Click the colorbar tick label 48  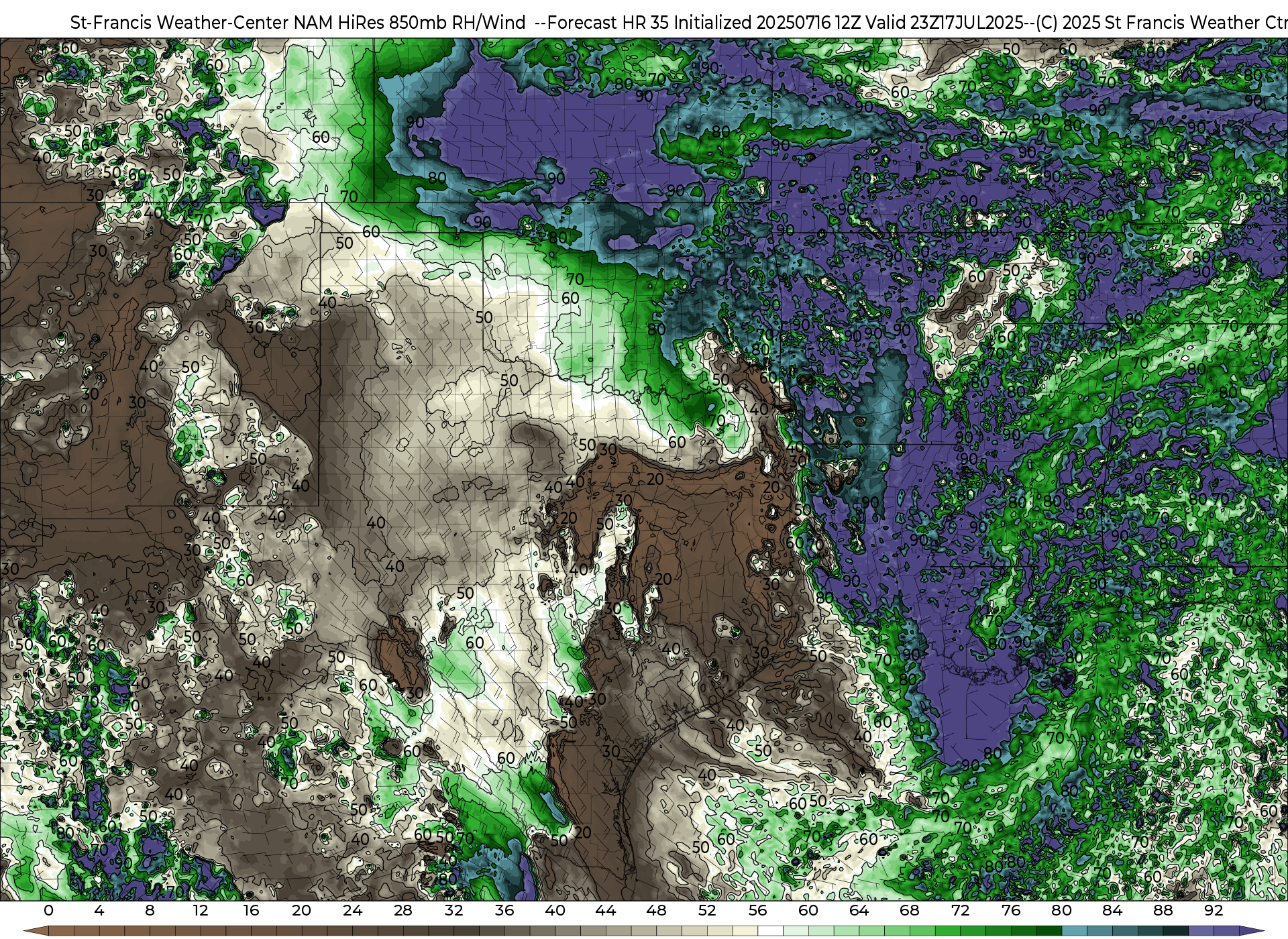point(656,910)
